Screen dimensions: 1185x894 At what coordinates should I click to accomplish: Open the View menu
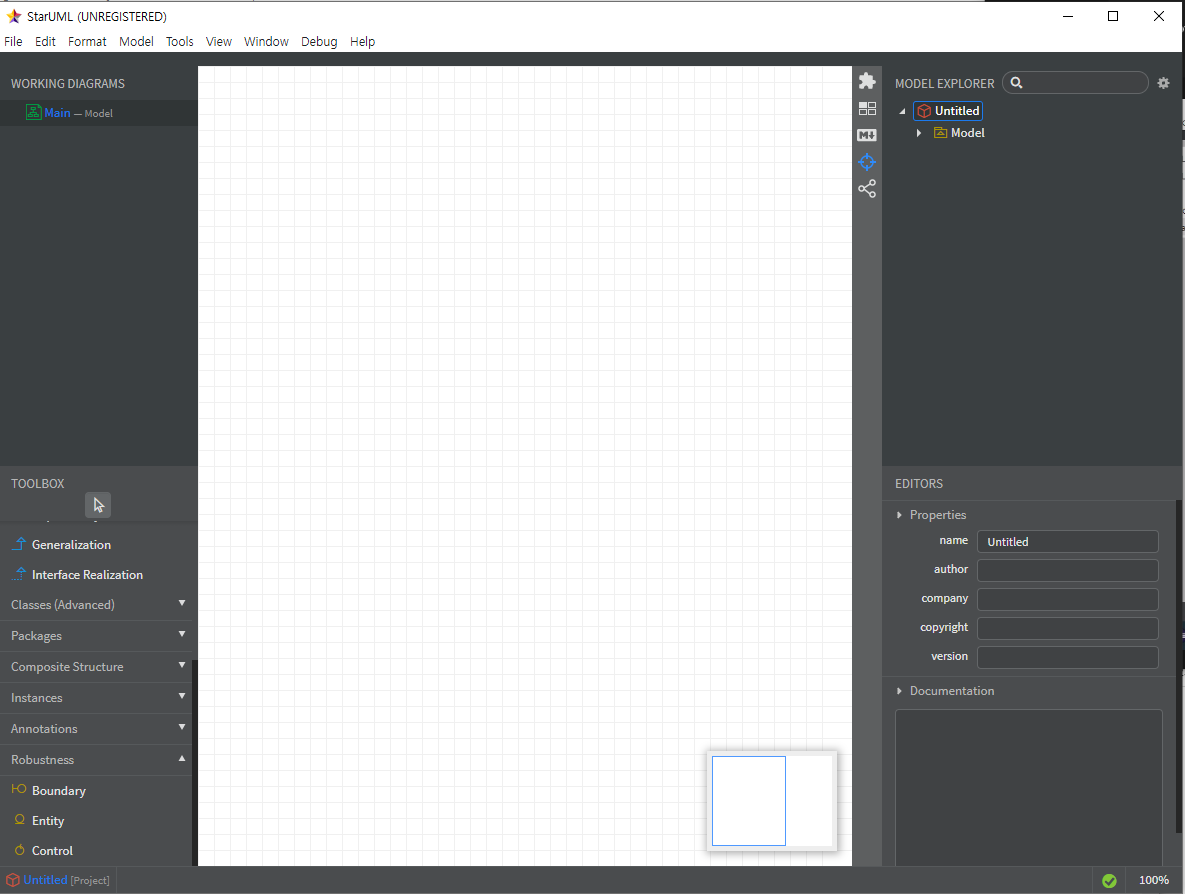coord(218,42)
